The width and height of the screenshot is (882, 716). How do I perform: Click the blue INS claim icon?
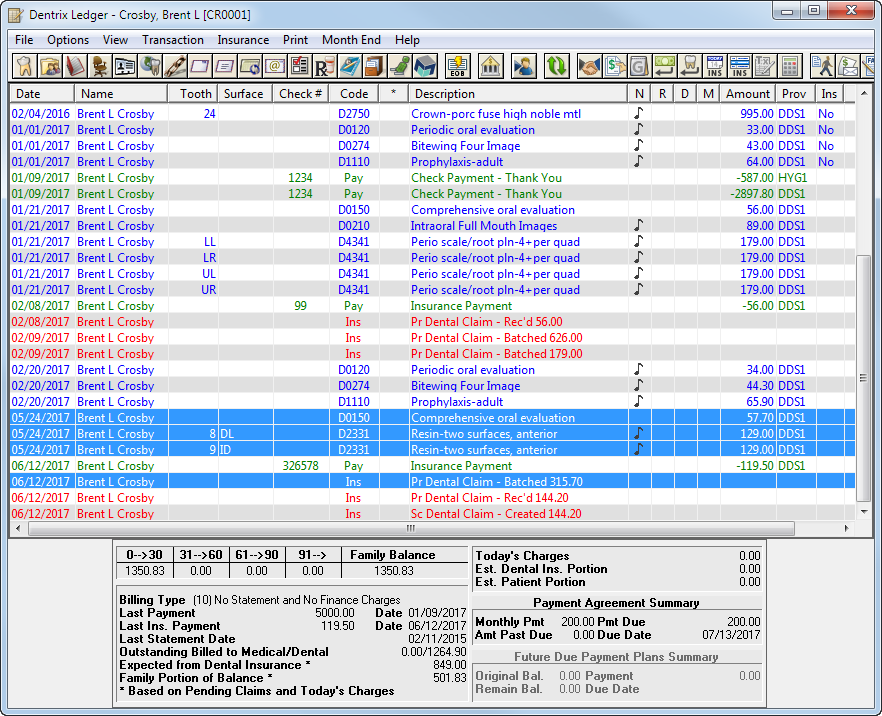(739, 66)
